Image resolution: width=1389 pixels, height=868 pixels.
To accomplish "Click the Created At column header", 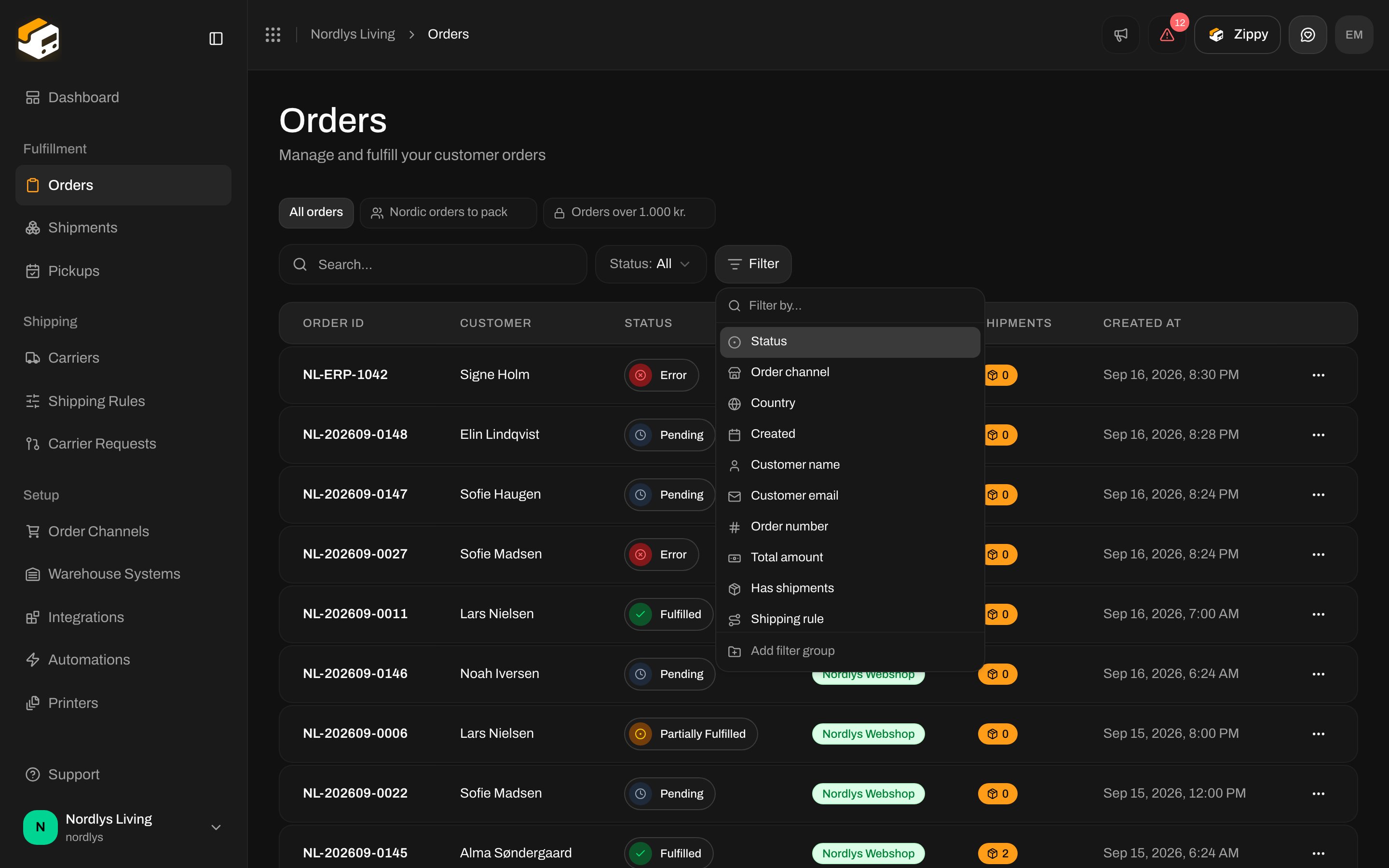I will tap(1142, 323).
